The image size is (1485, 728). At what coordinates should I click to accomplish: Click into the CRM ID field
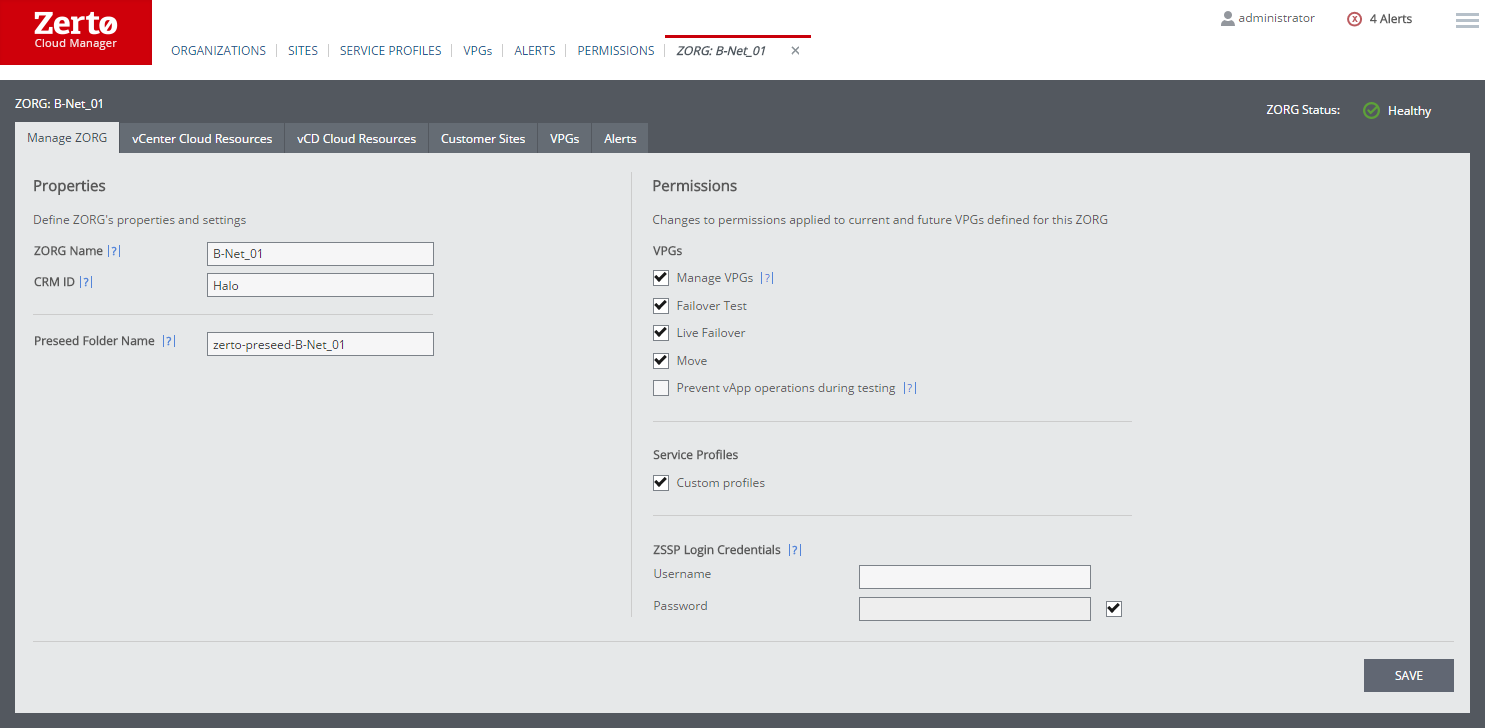click(320, 285)
